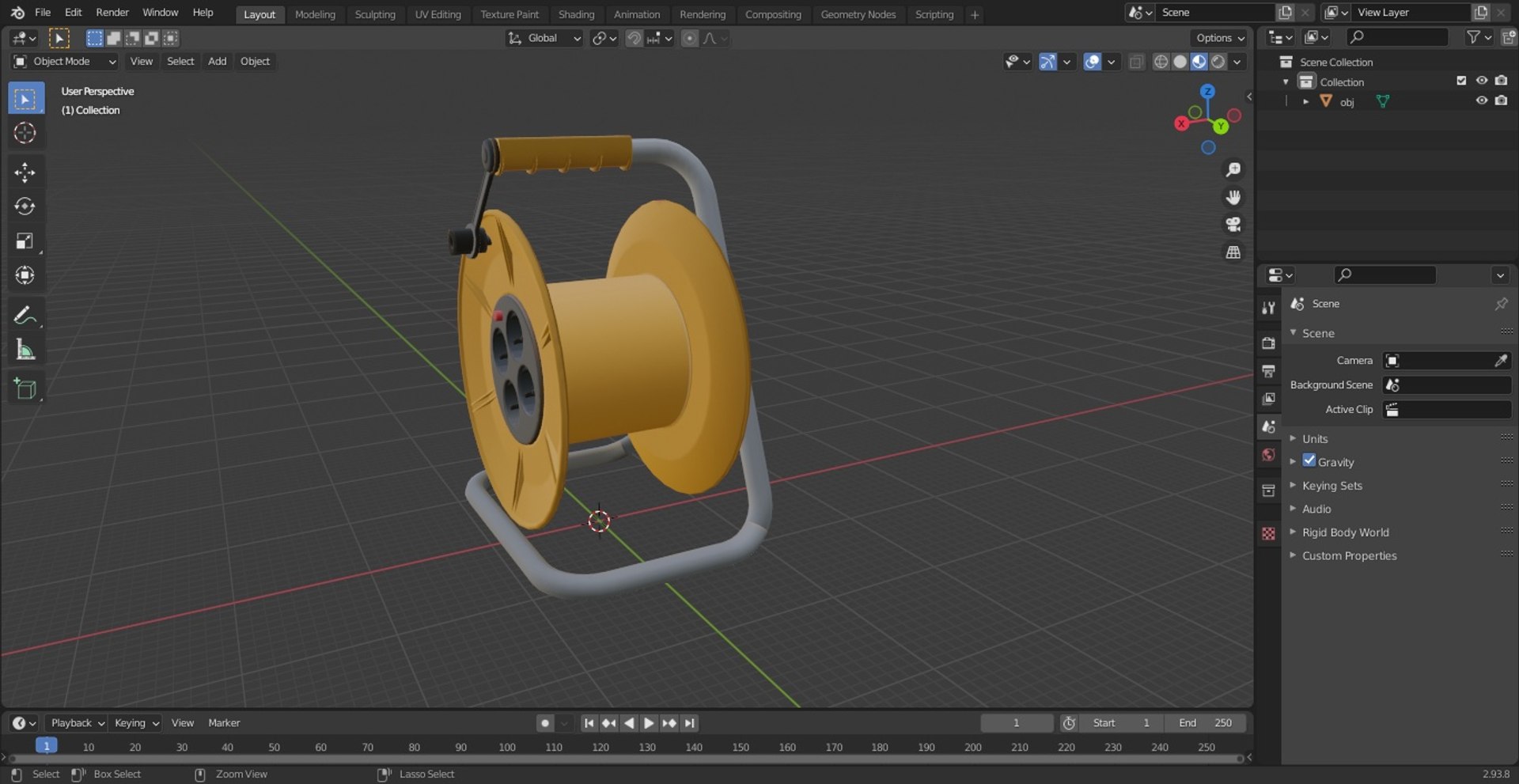The width and height of the screenshot is (1519, 784).
Task: Choose the Scale tool
Action: click(25, 241)
